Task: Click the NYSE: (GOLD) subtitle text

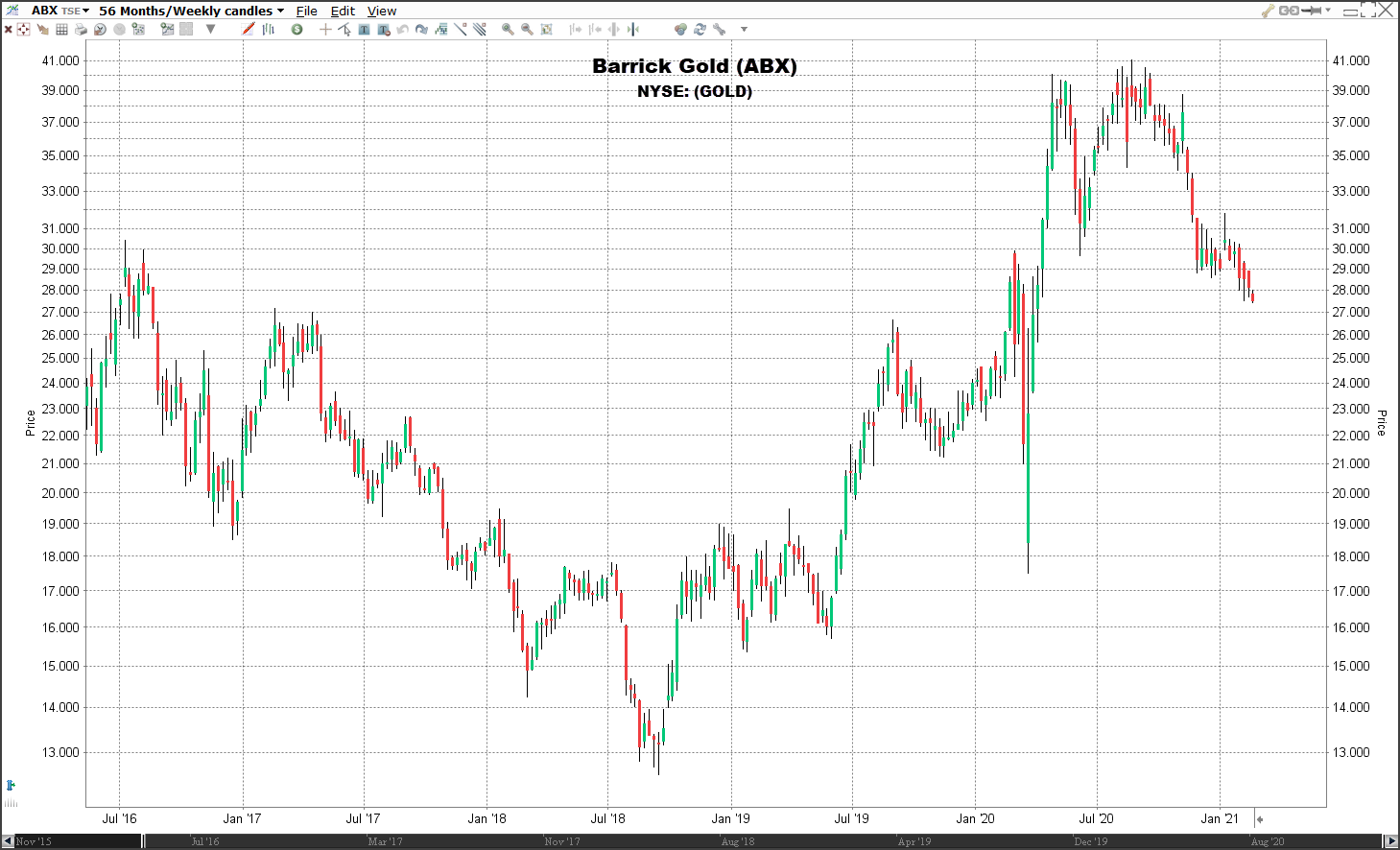Action: click(695, 91)
